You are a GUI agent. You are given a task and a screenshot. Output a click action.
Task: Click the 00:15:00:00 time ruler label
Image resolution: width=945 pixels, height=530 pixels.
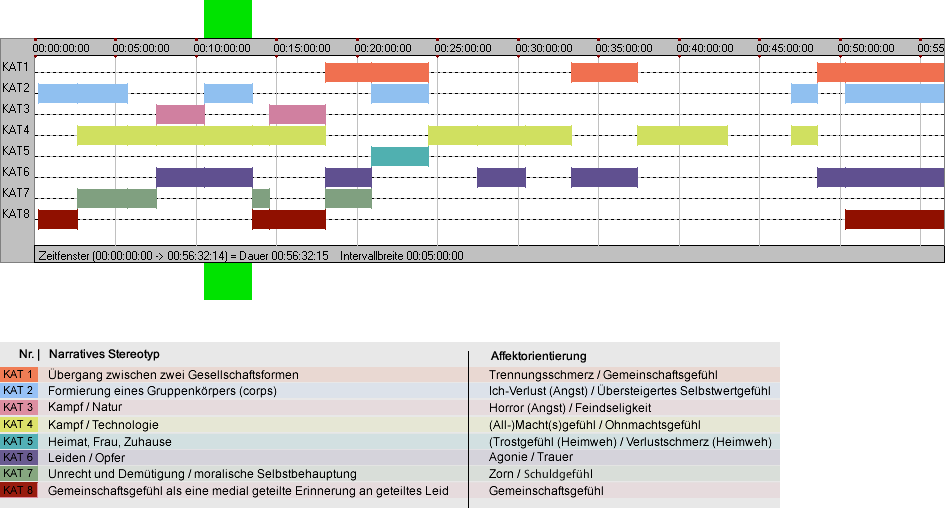[302, 48]
